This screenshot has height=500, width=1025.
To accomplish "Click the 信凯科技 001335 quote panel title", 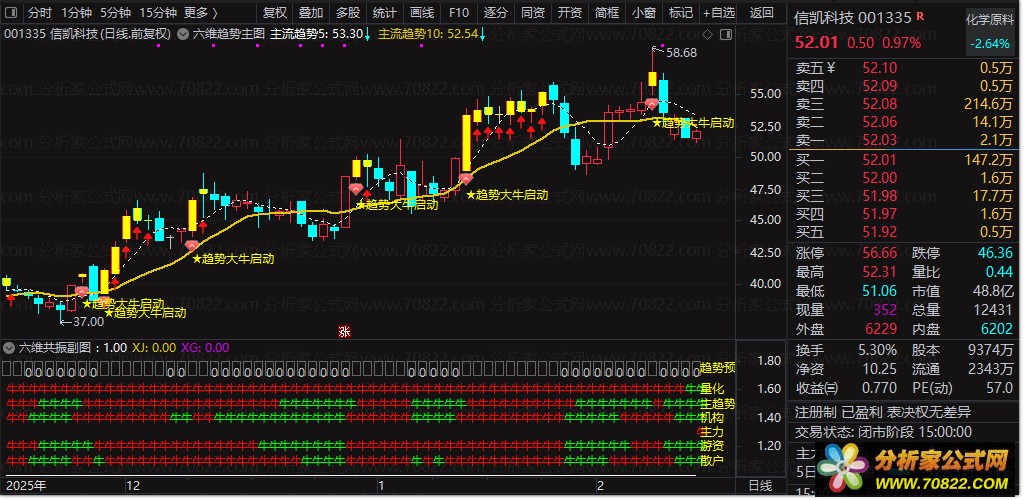I will 852,18.
